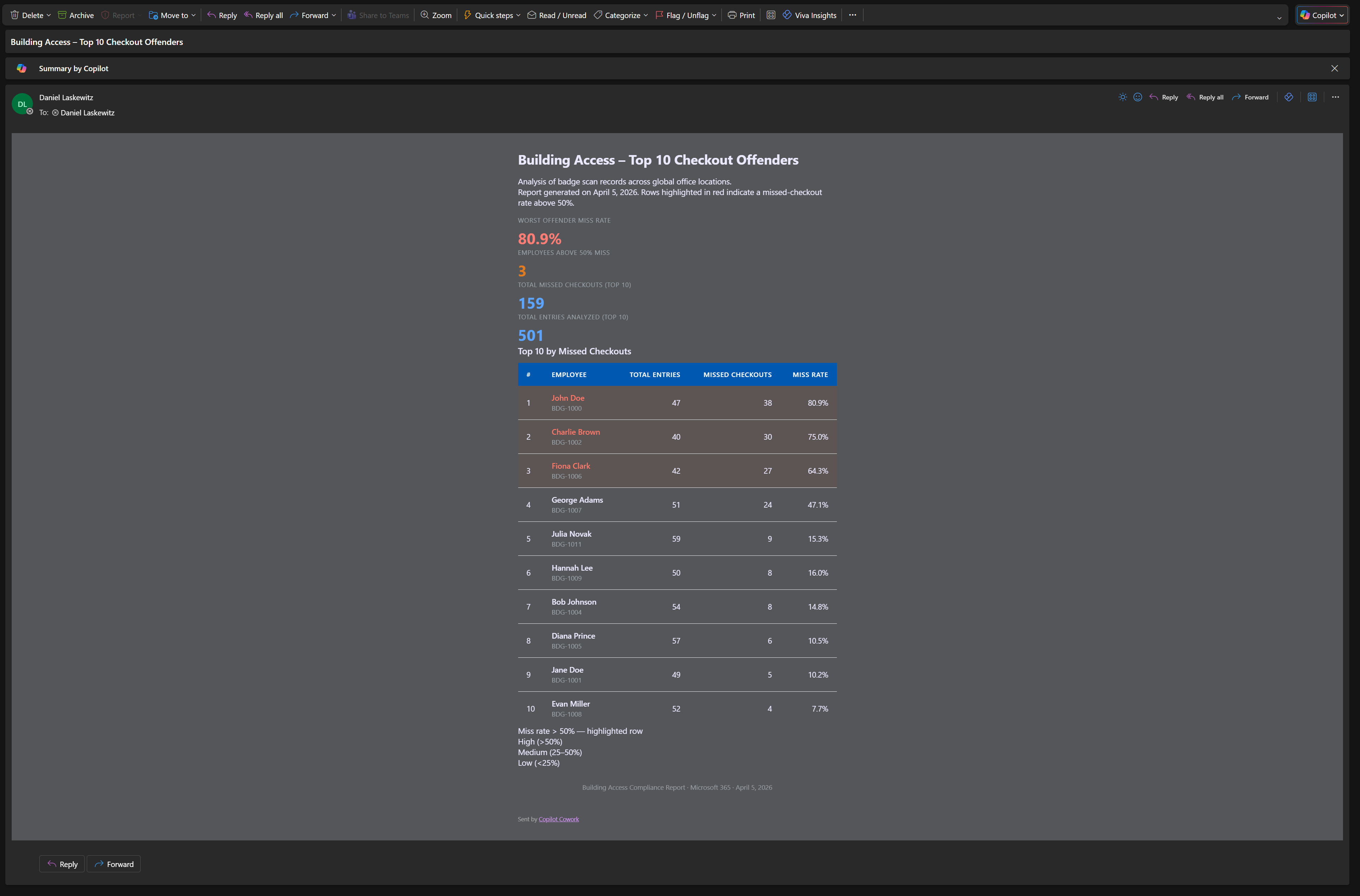The width and height of the screenshot is (1360, 896).
Task: Add an emoji reaction to the message
Action: click(x=1137, y=97)
